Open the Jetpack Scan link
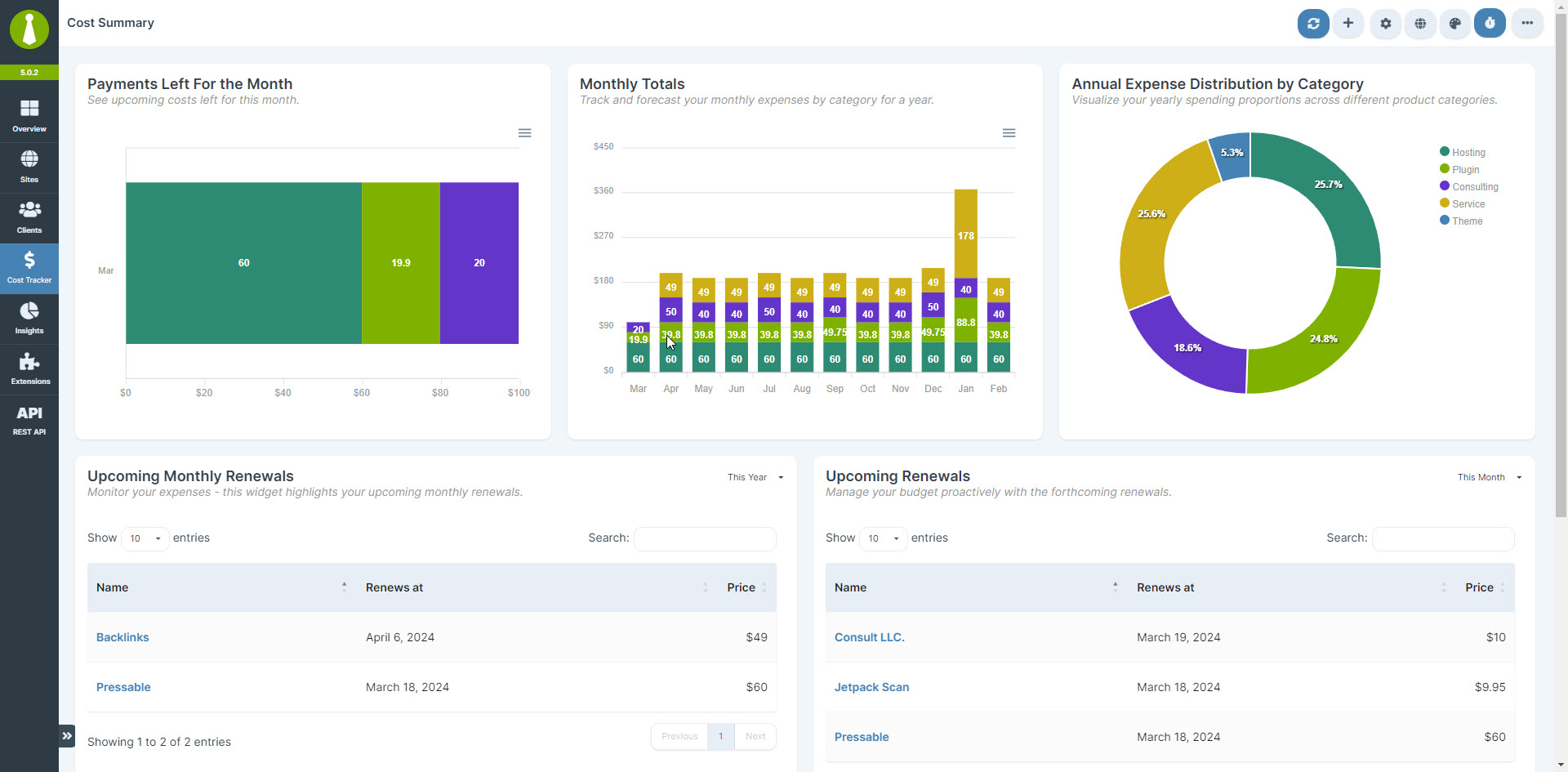The height and width of the screenshot is (772, 1568). click(871, 687)
